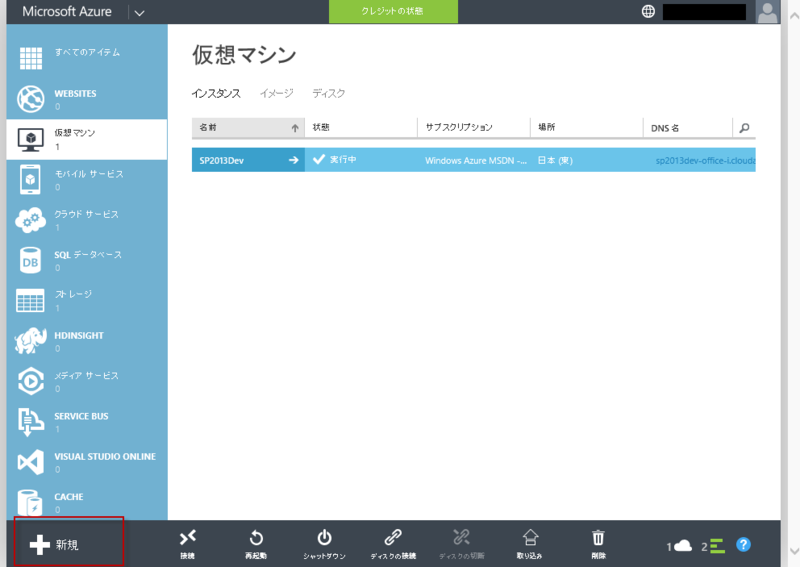Click the HDINSIGHT label in sidebar

[79, 335]
